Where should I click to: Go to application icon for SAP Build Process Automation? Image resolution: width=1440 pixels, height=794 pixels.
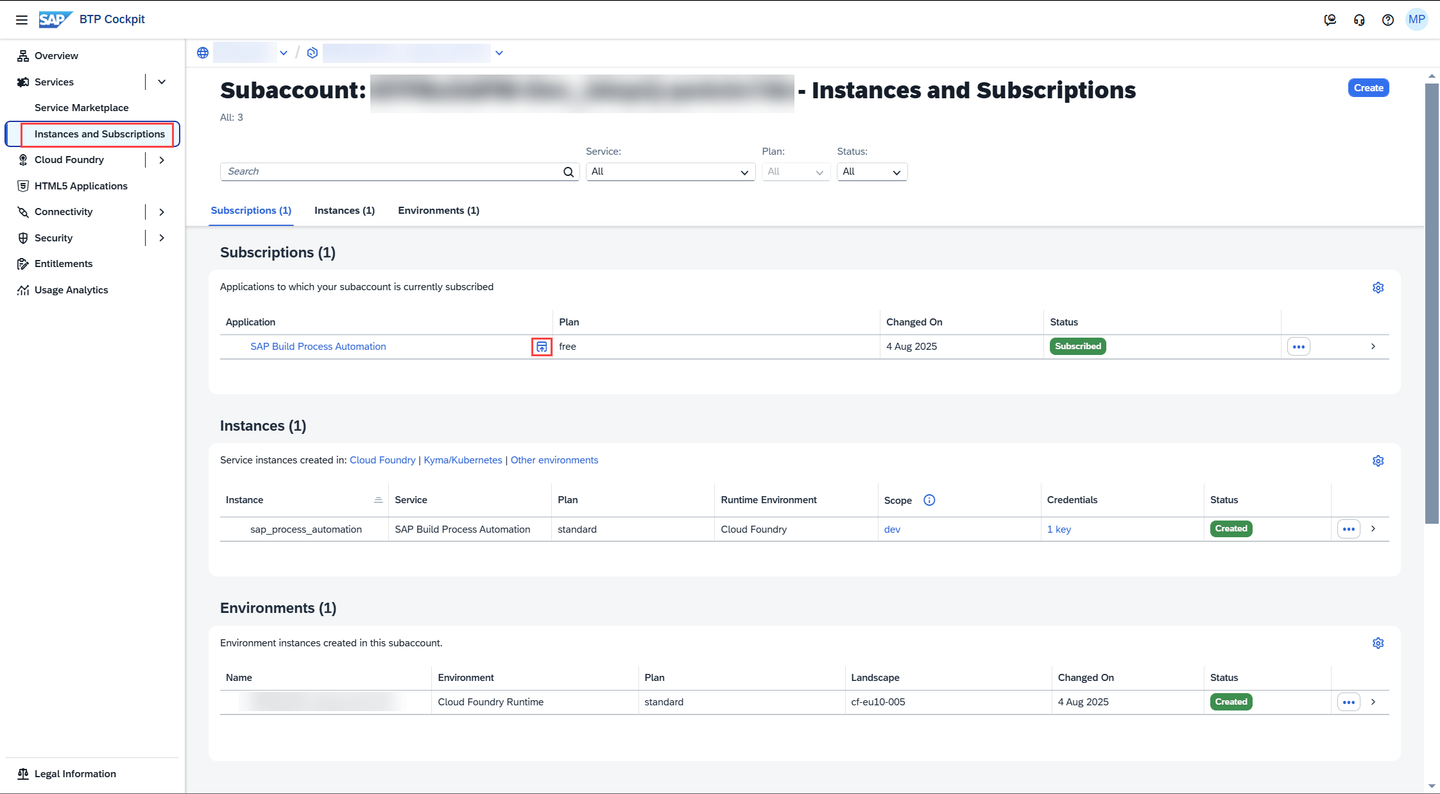pyautogui.click(x=542, y=347)
